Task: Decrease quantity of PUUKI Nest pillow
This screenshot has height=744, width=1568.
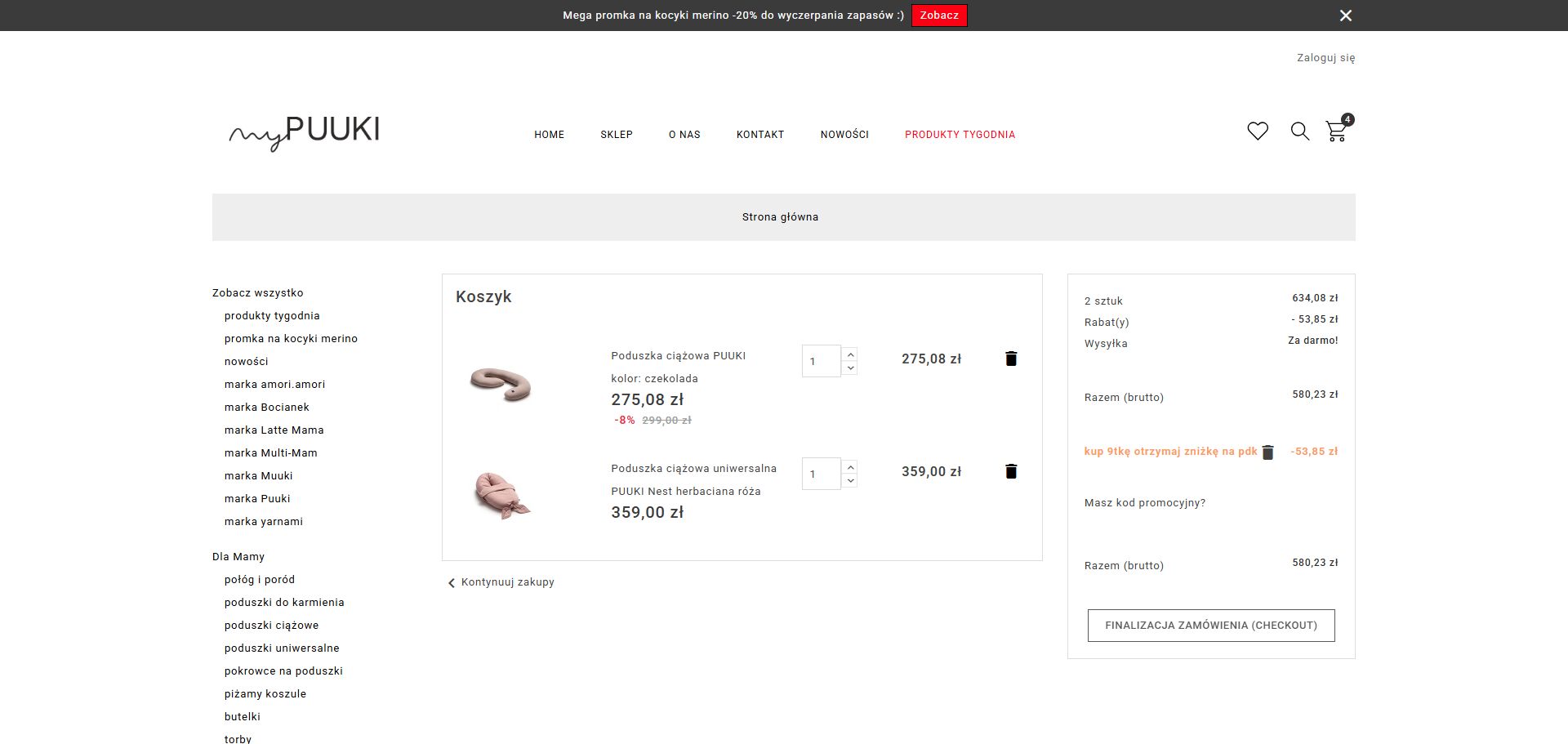Action: (850, 481)
